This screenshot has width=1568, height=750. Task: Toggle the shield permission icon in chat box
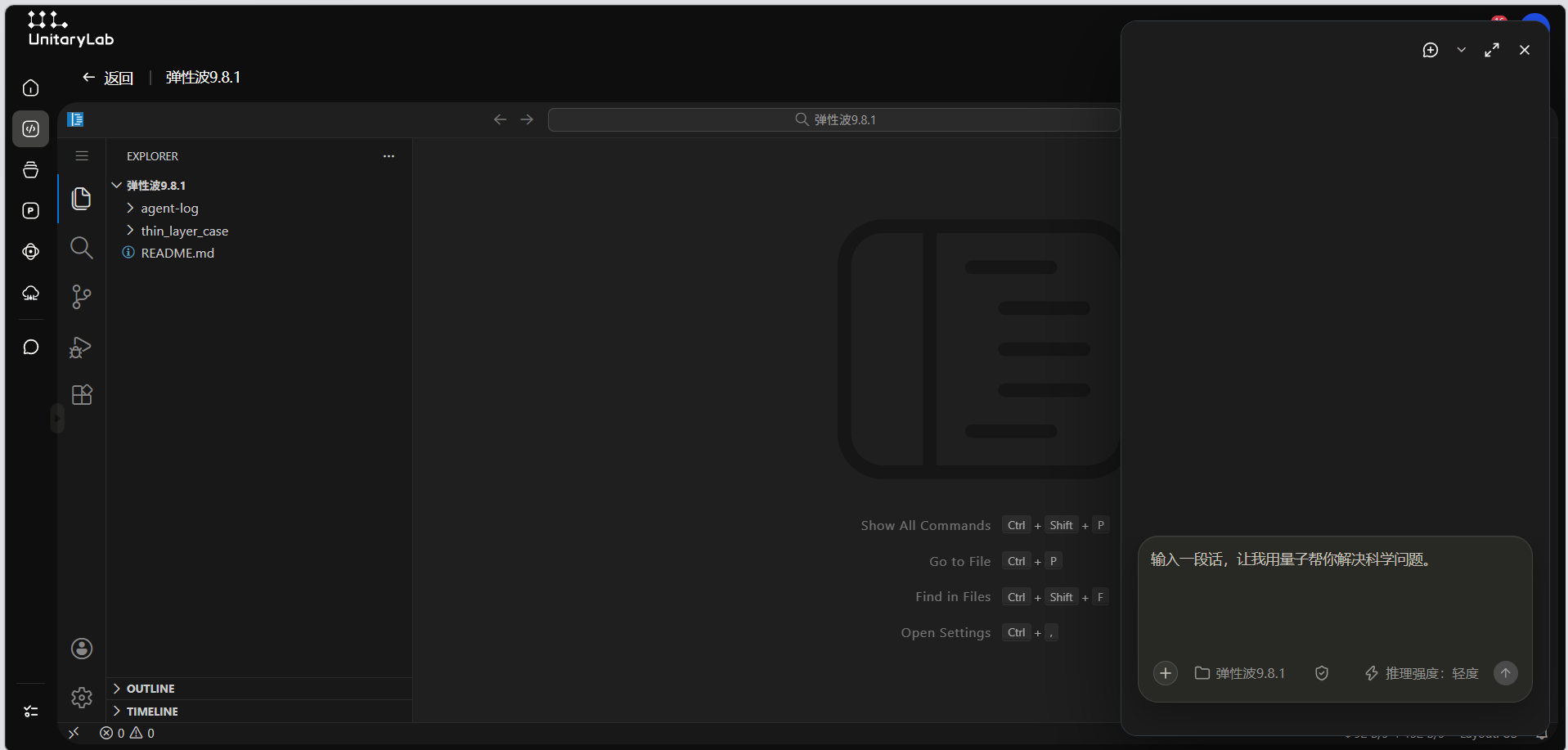coord(1322,673)
